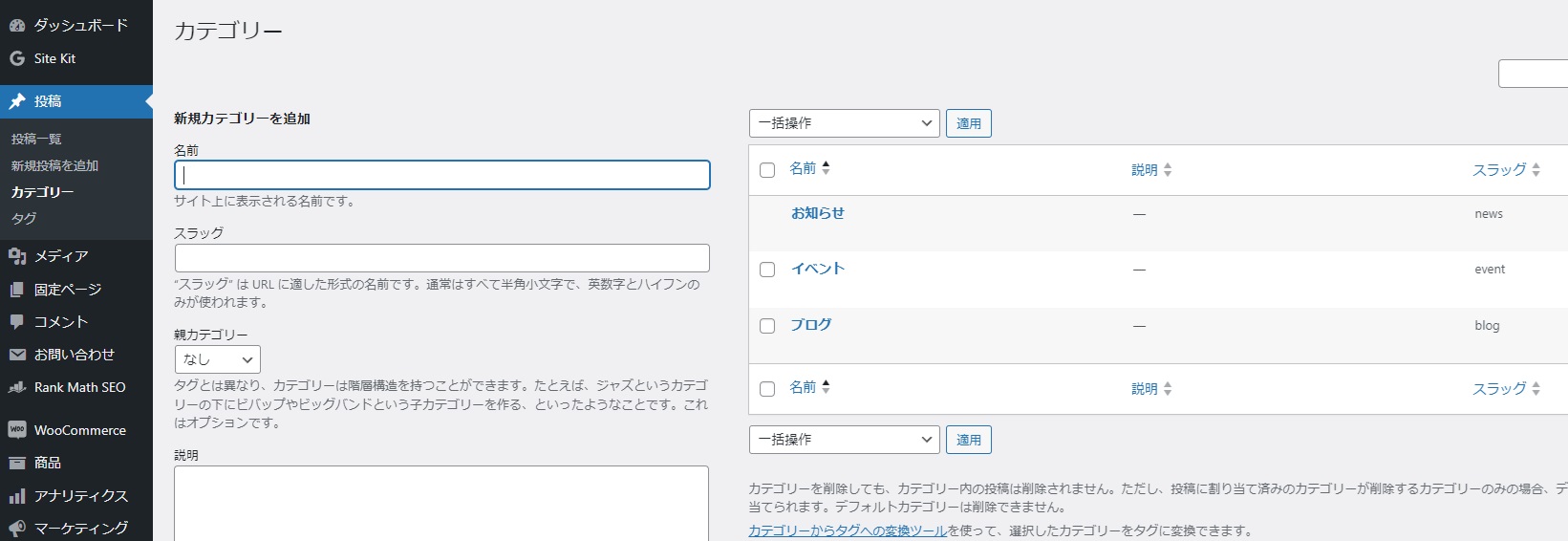The height and width of the screenshot is (541, 1568).
Task: Go to 投稿一覧 in the submenu
Action: (x=36, y=139)
